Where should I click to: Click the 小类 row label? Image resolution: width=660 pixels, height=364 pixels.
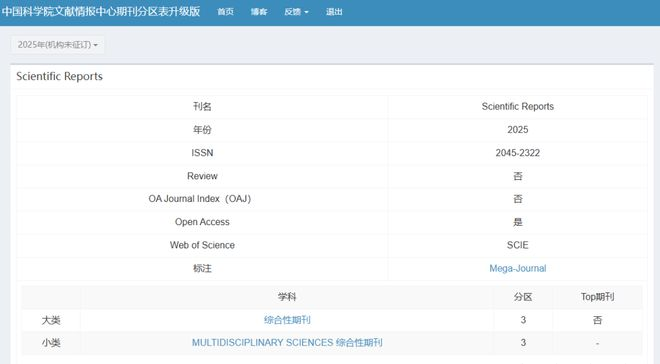click(x=51, y=343)
